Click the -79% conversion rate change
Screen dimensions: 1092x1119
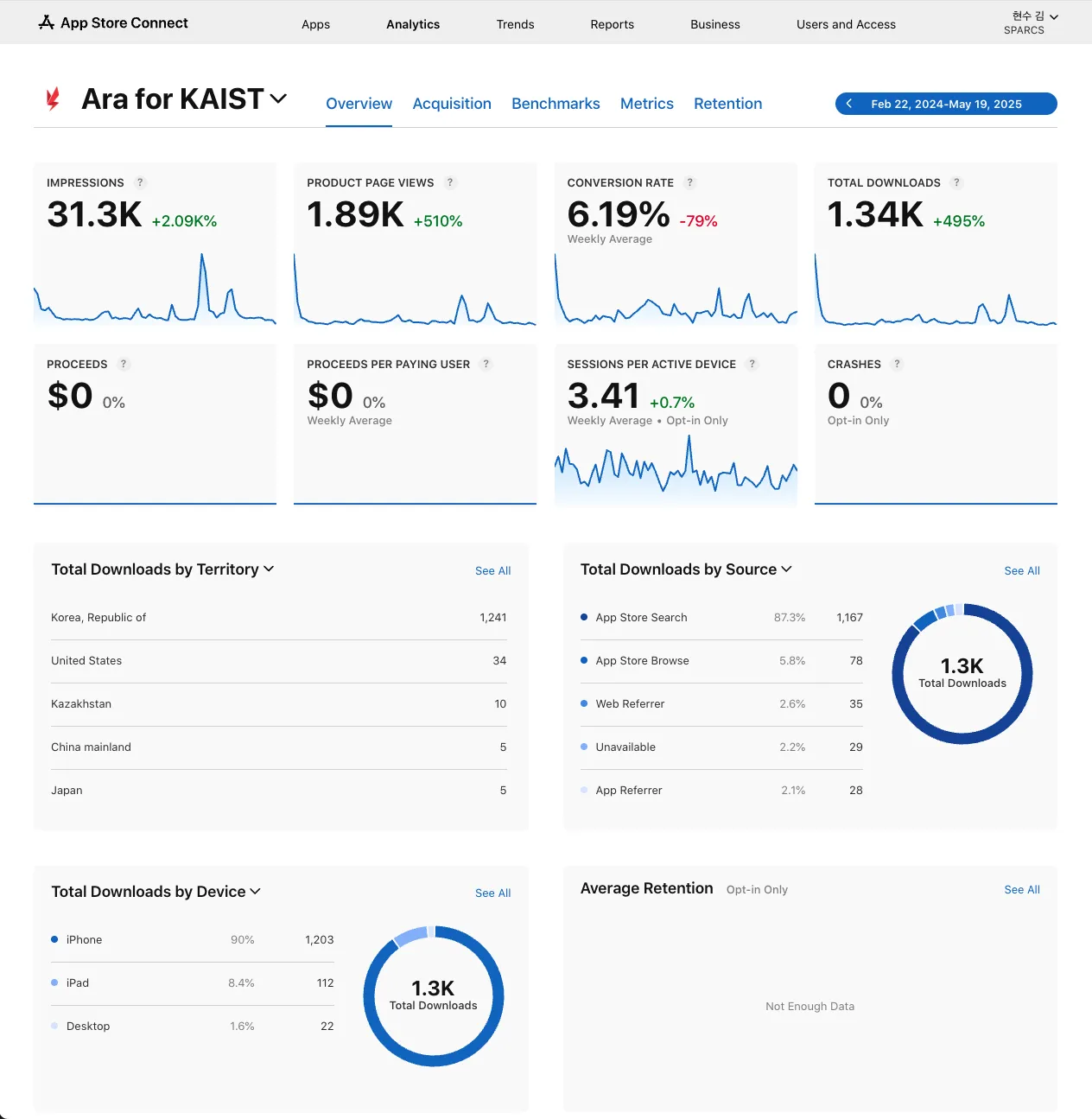point(698,221)
